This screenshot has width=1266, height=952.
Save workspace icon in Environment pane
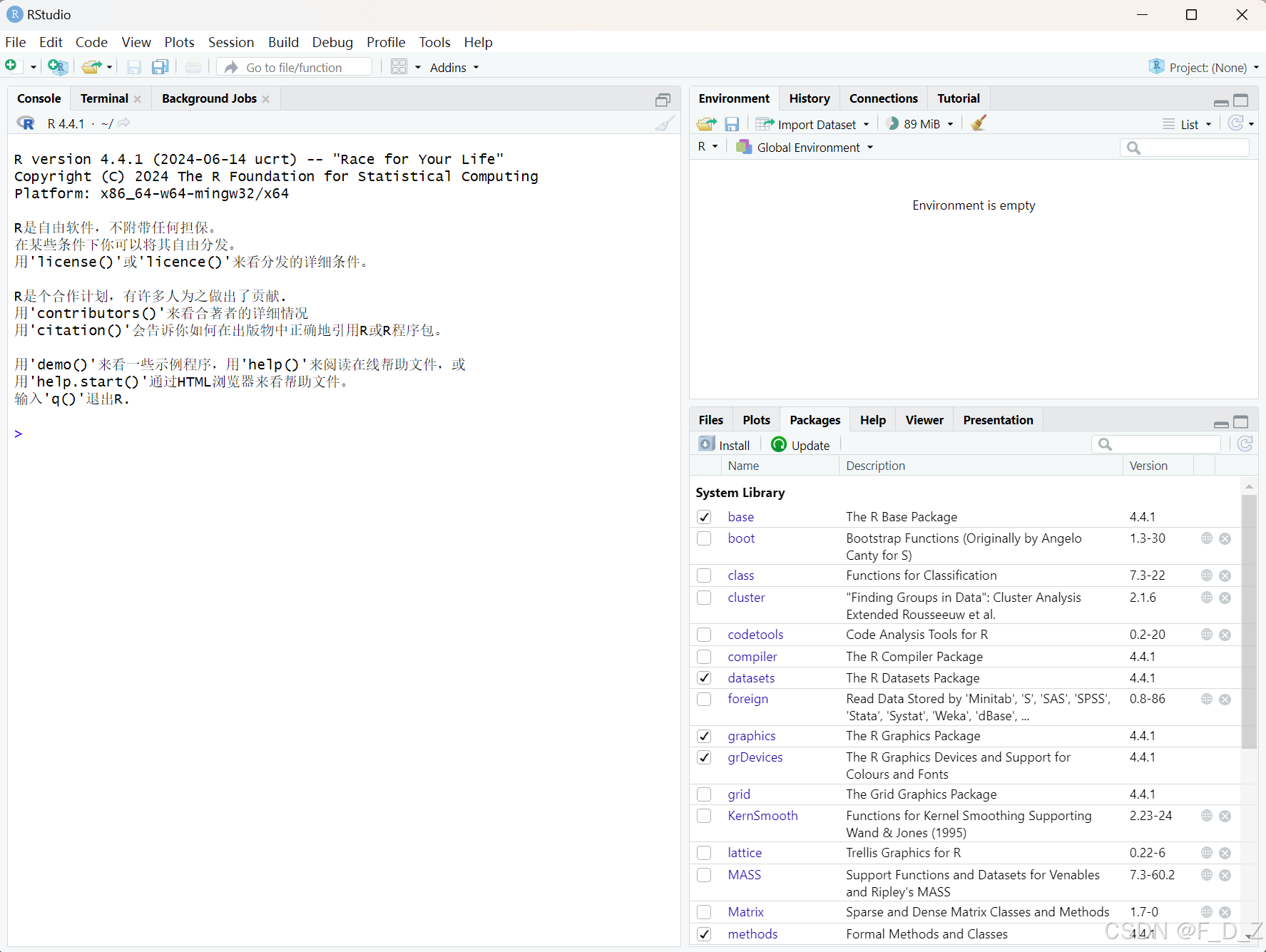point(732,124)
